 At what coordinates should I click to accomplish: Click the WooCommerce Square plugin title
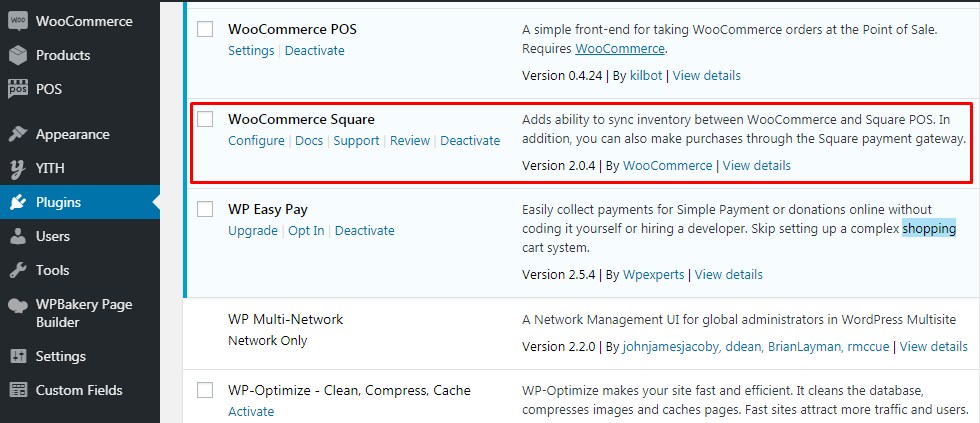pyautogui.click(x=301, y=119)
